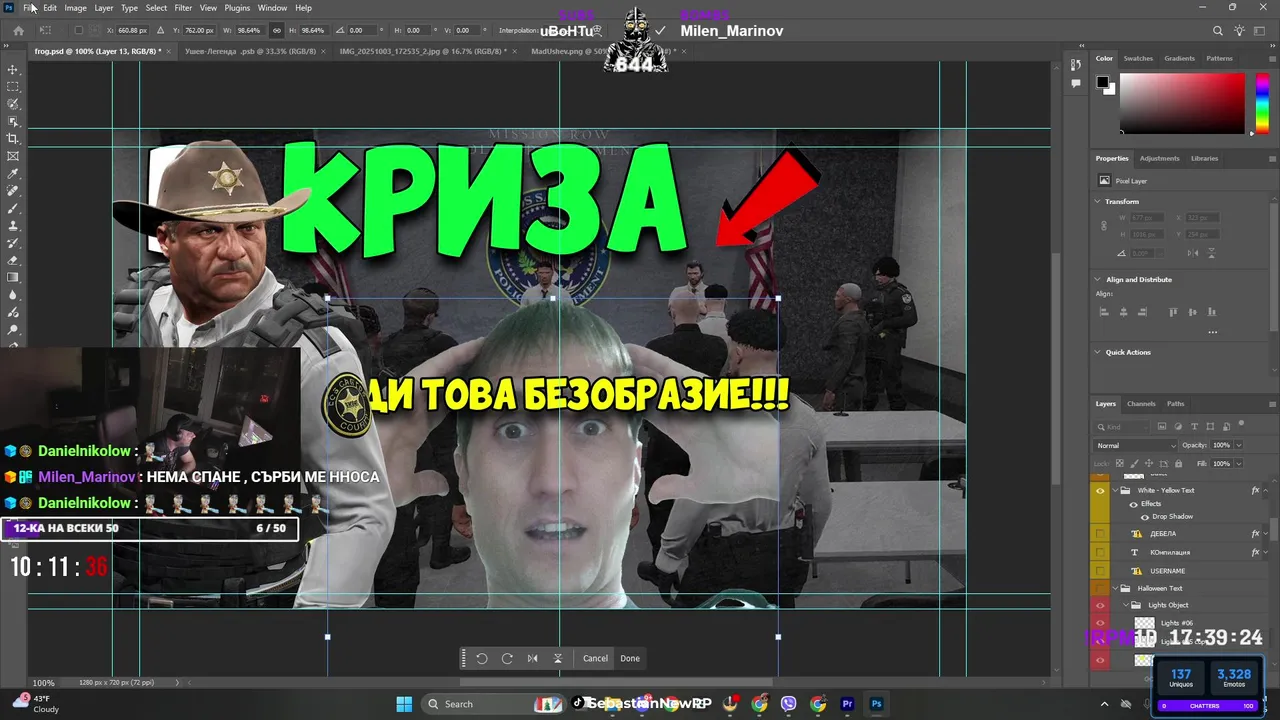Click the foreground color swatch

click(x=1102, y=82)
